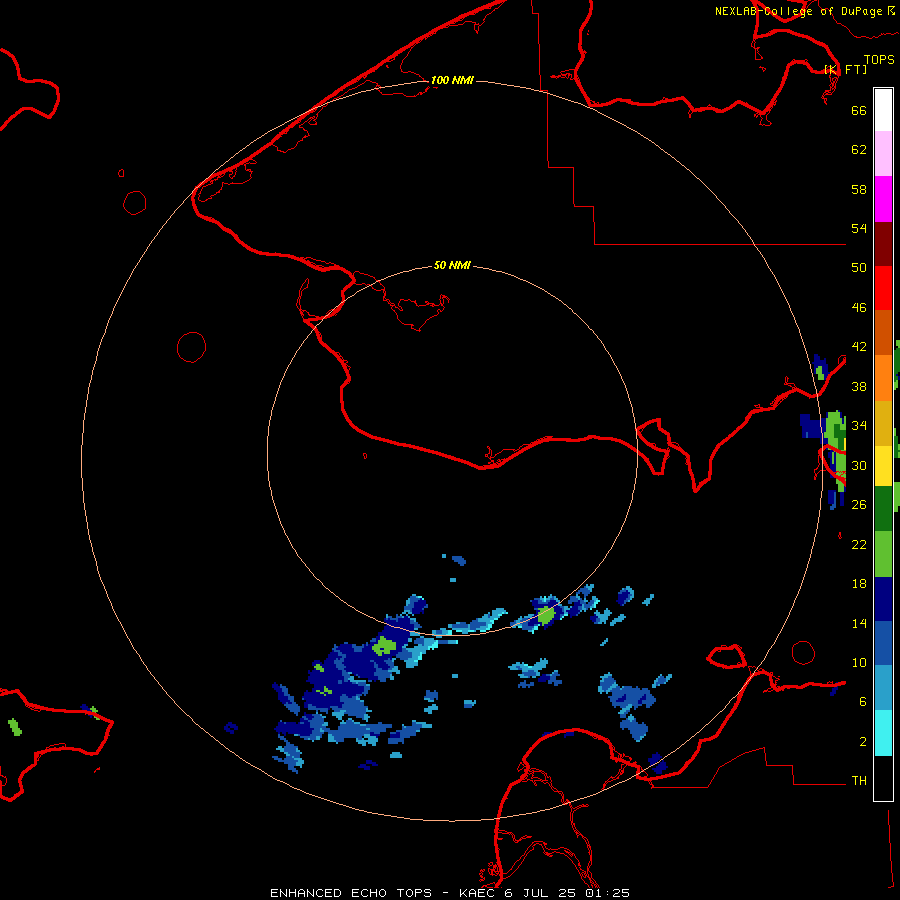
Task: Click the 58 legend value
Action: pos(859,189)
